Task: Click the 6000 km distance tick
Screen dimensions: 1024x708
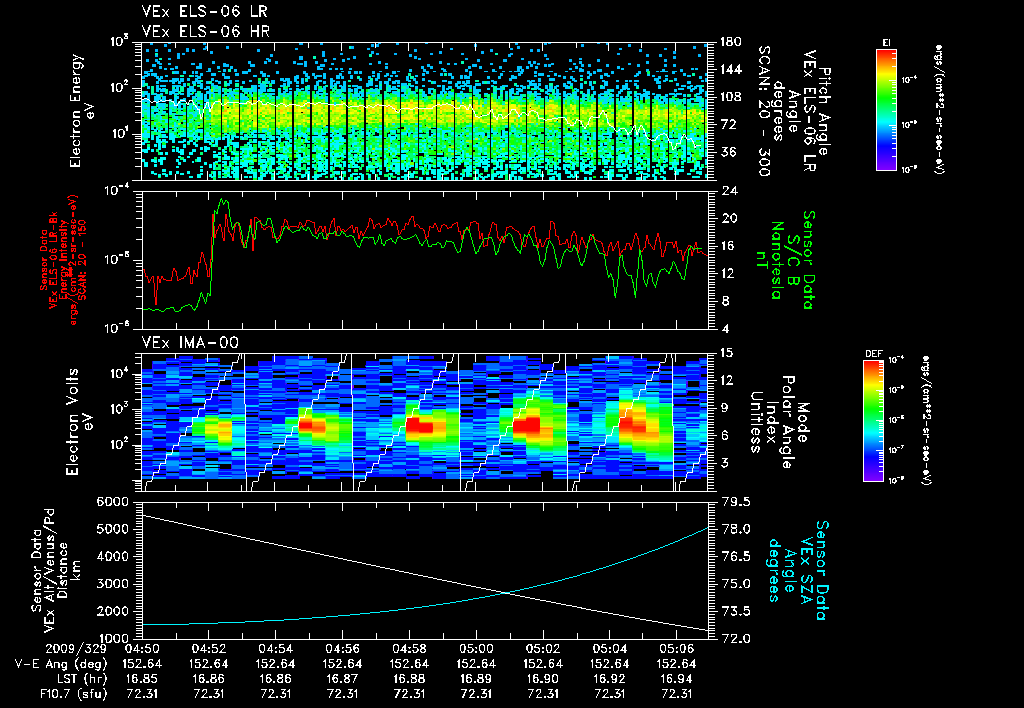Action: pyautogui.click(x=112, y=502)
